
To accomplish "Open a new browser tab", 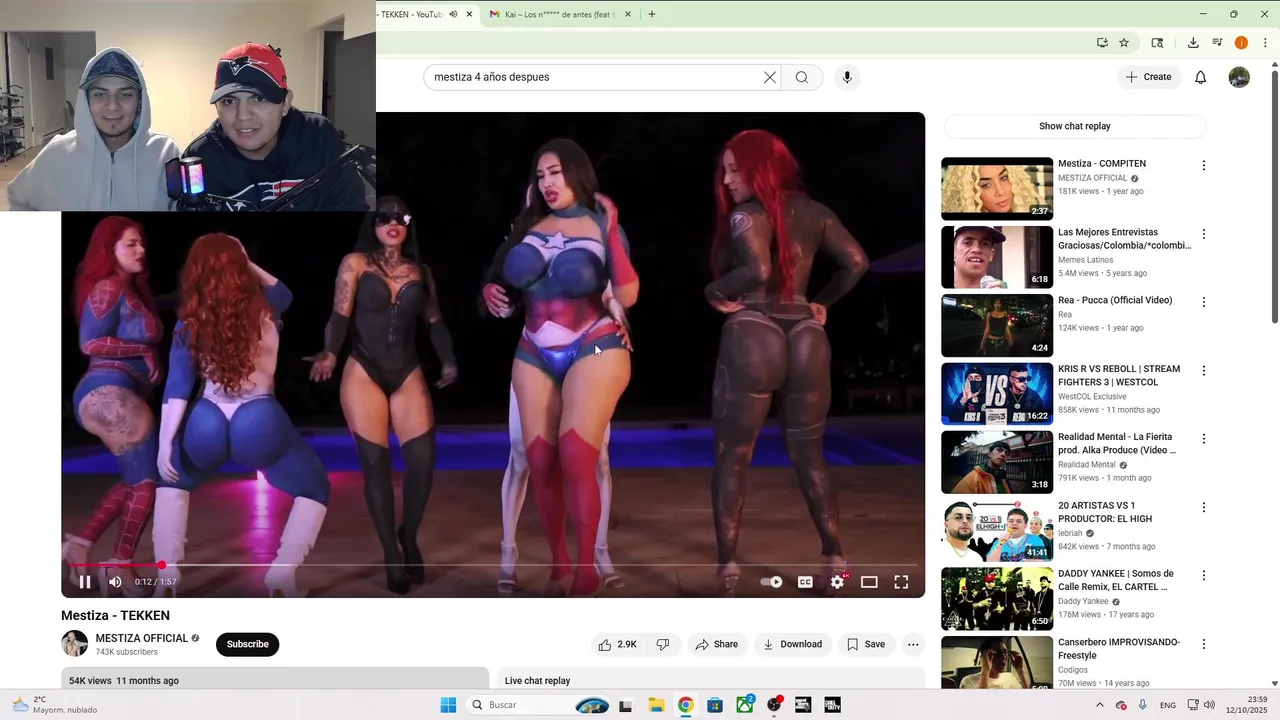I will tap(652, 14).
